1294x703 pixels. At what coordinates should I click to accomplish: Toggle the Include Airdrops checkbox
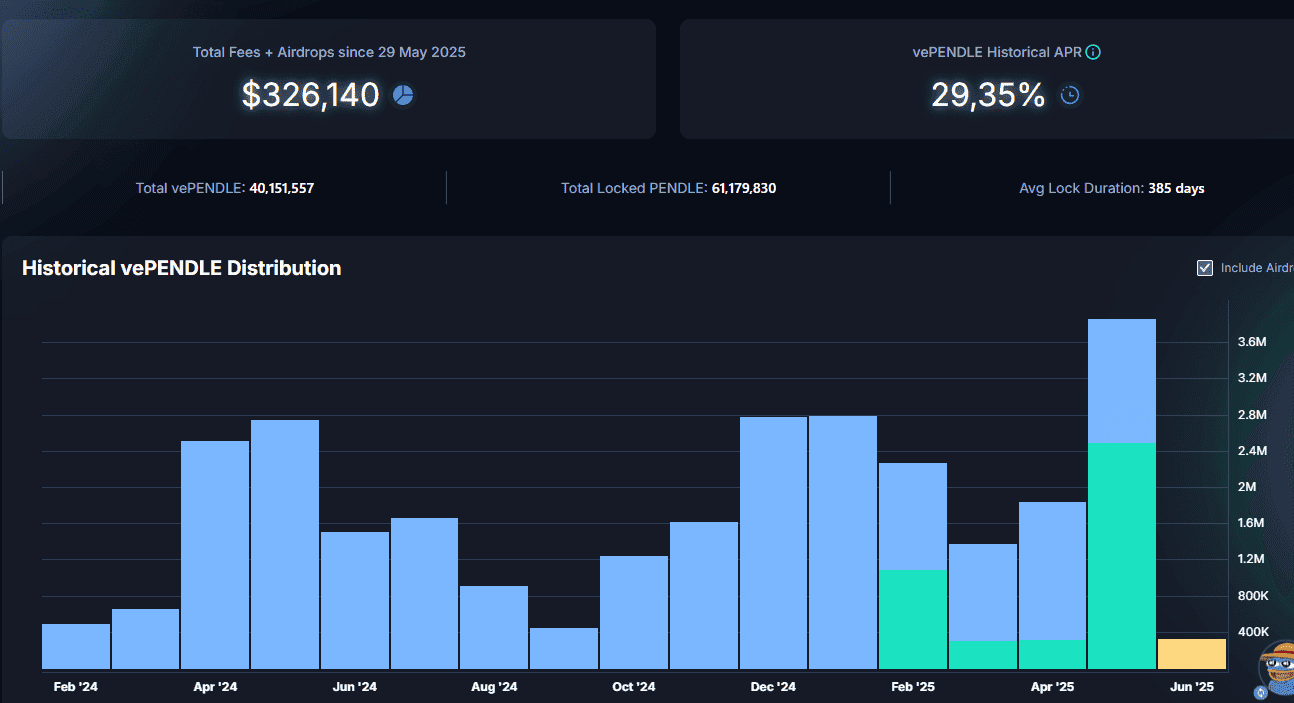(1205, 268)
